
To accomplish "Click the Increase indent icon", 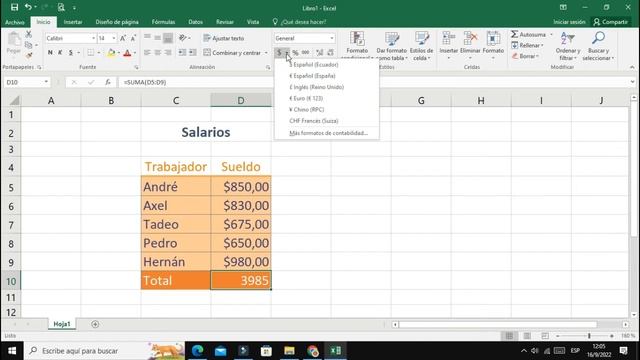I will pos(193,53).
